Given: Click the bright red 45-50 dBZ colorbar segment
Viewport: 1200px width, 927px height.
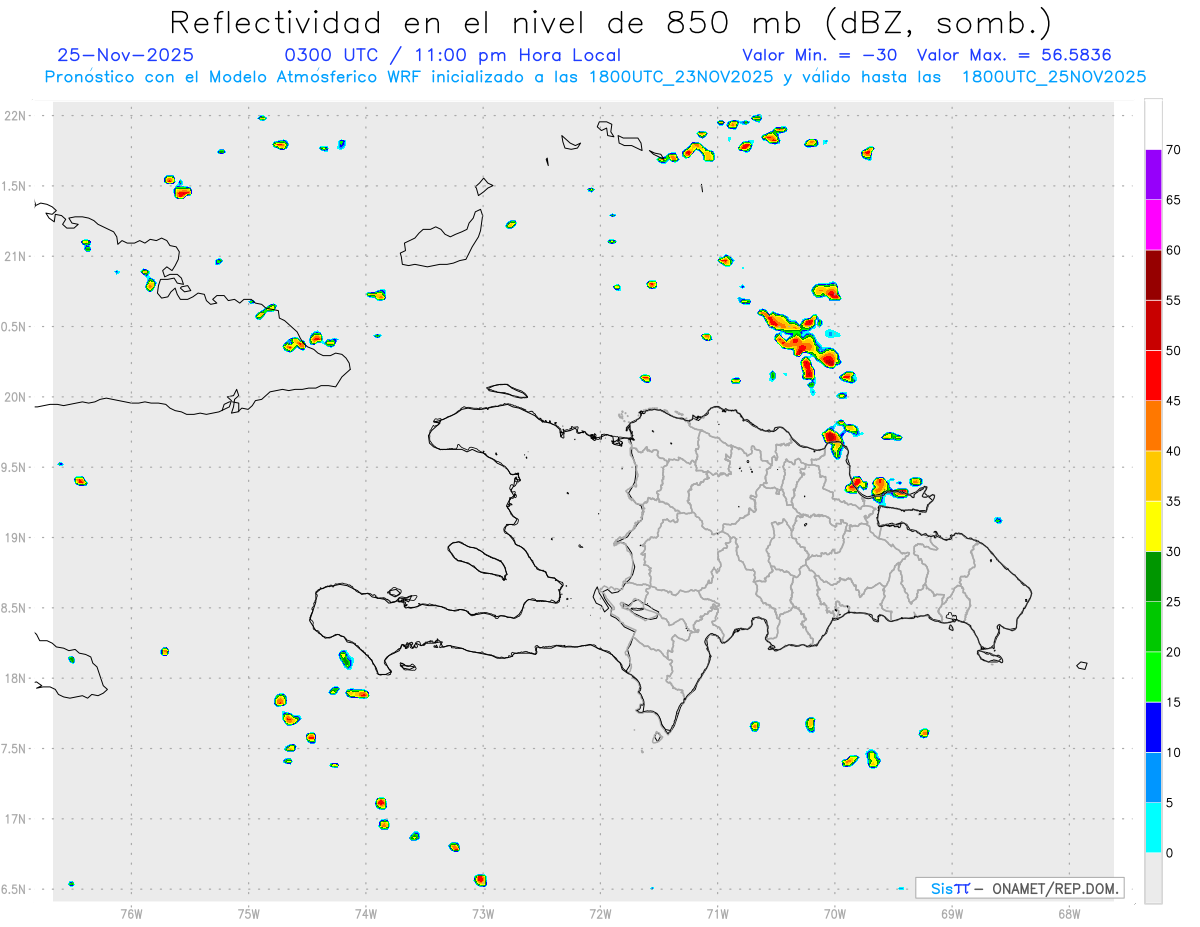Looking at the screenshot, I should (x=1153, y=375).
